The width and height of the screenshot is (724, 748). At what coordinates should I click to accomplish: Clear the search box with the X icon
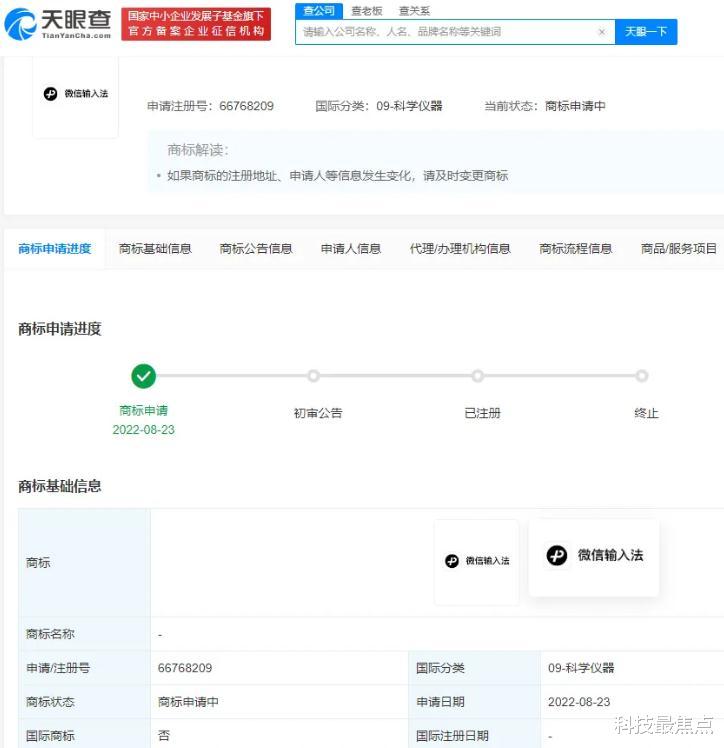[602, 32]
